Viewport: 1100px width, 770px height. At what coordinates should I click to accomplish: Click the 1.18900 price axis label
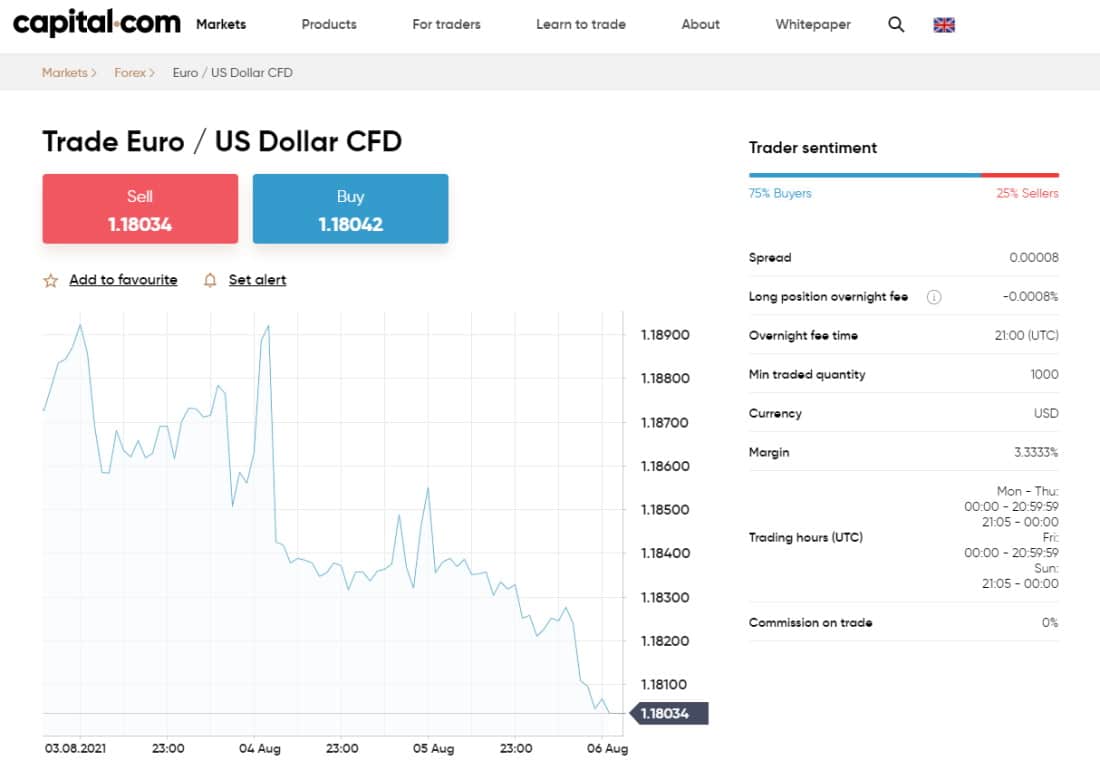665,335
